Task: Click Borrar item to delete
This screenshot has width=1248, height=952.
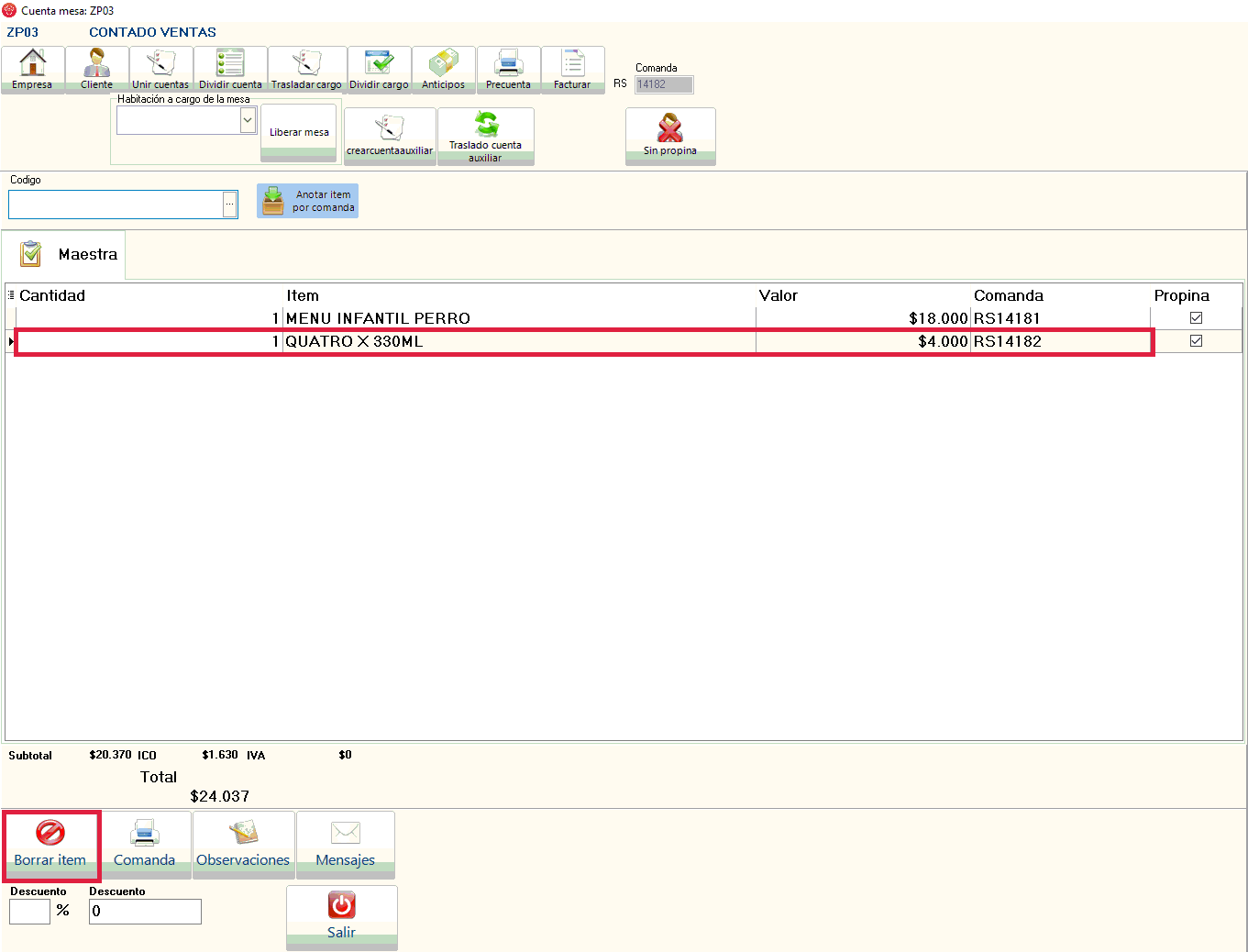Action: 50,846
